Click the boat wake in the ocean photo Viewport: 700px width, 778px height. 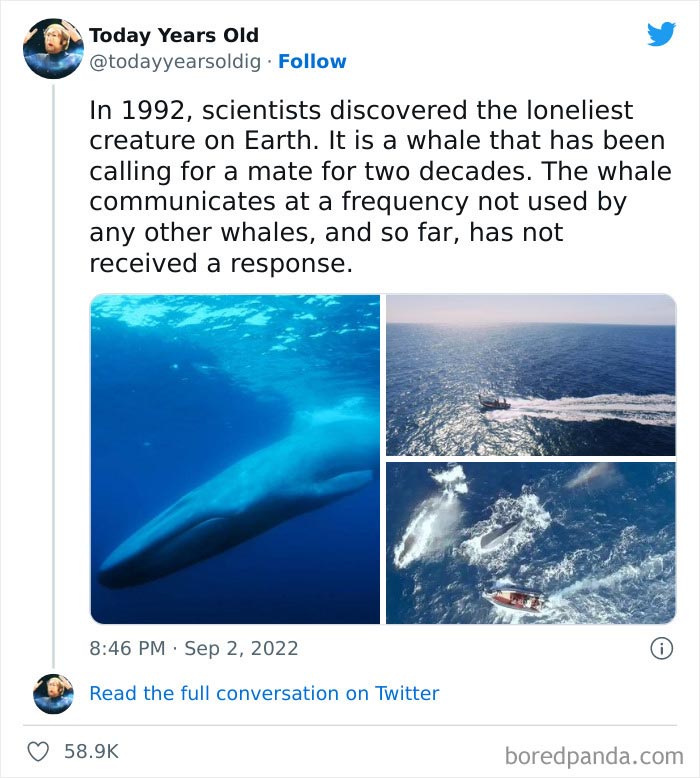tap(600, 408)
